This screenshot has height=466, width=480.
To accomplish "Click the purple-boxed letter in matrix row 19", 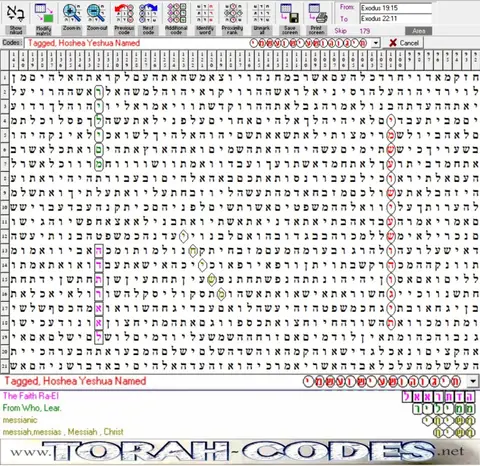I will (x=98, y=337).
